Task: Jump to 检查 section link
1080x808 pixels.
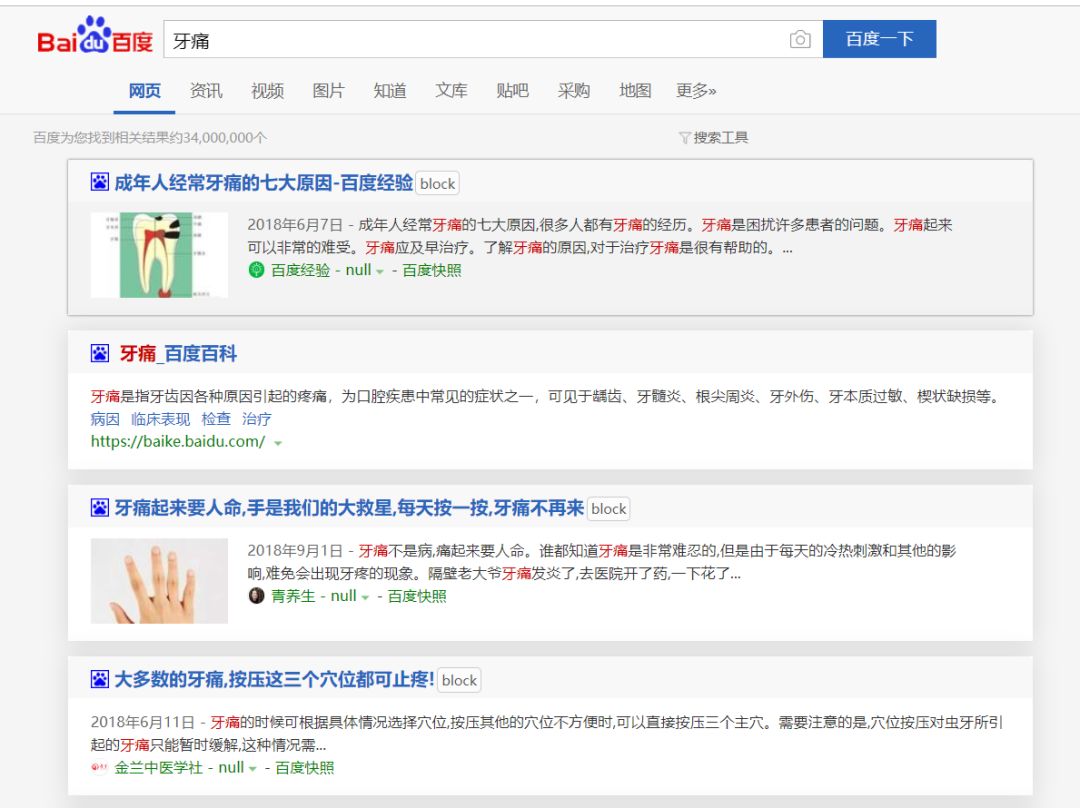Action: pyautogui.click(x=216, y=419)
